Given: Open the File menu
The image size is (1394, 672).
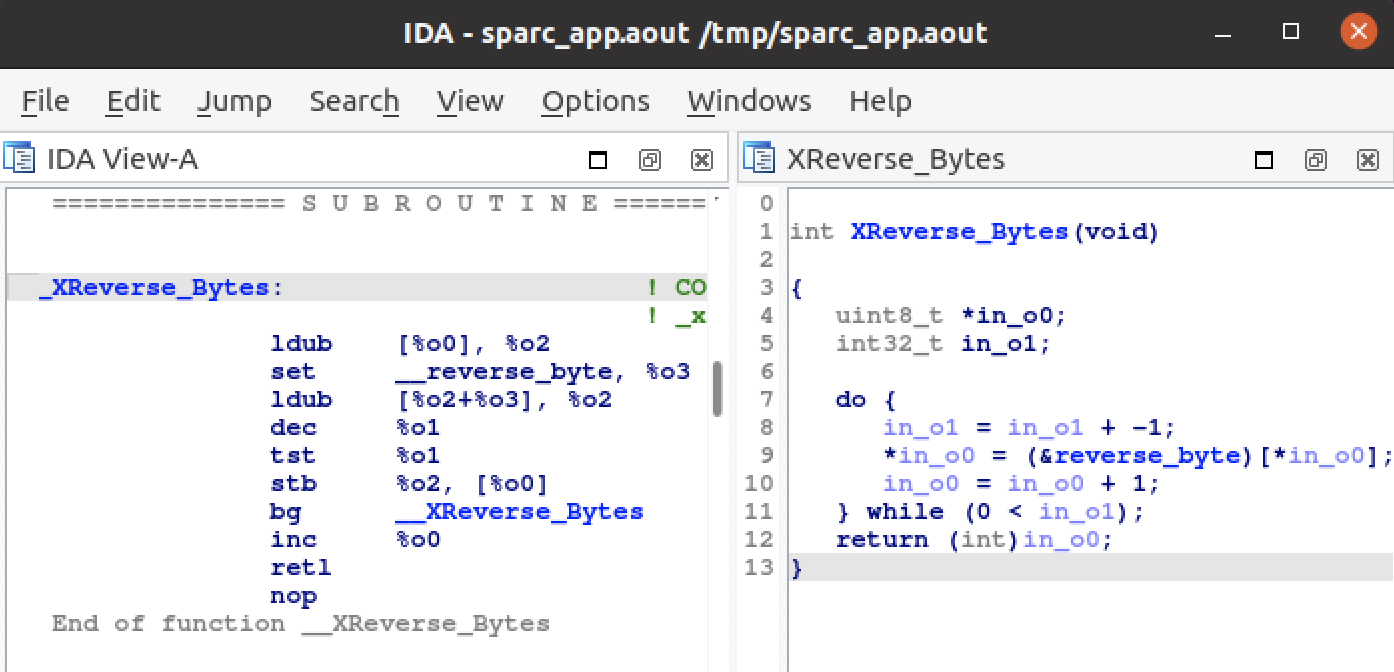Looking at the screenshot, I should (45, 101).
